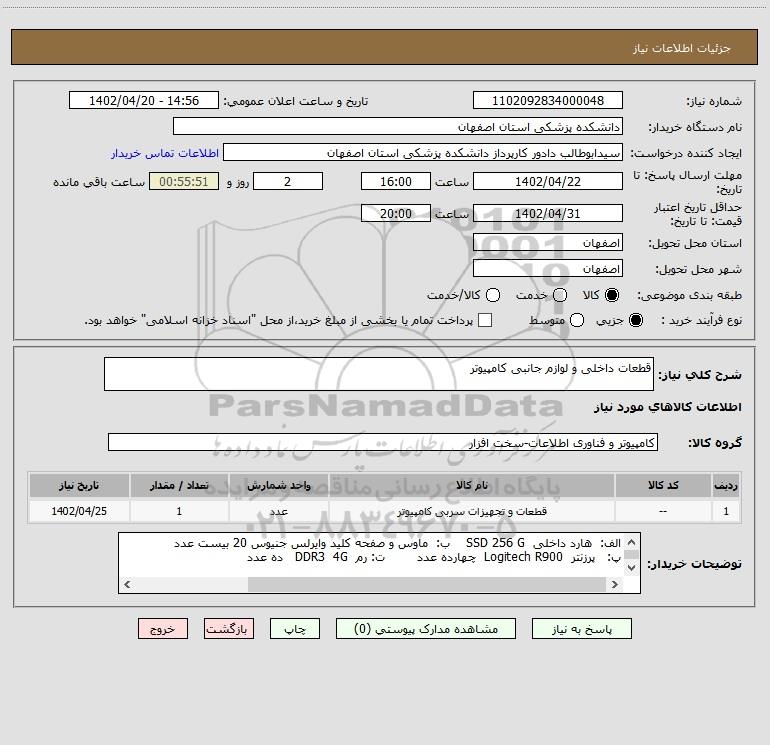Click the خروج exit button

click(x=163, y=629)
